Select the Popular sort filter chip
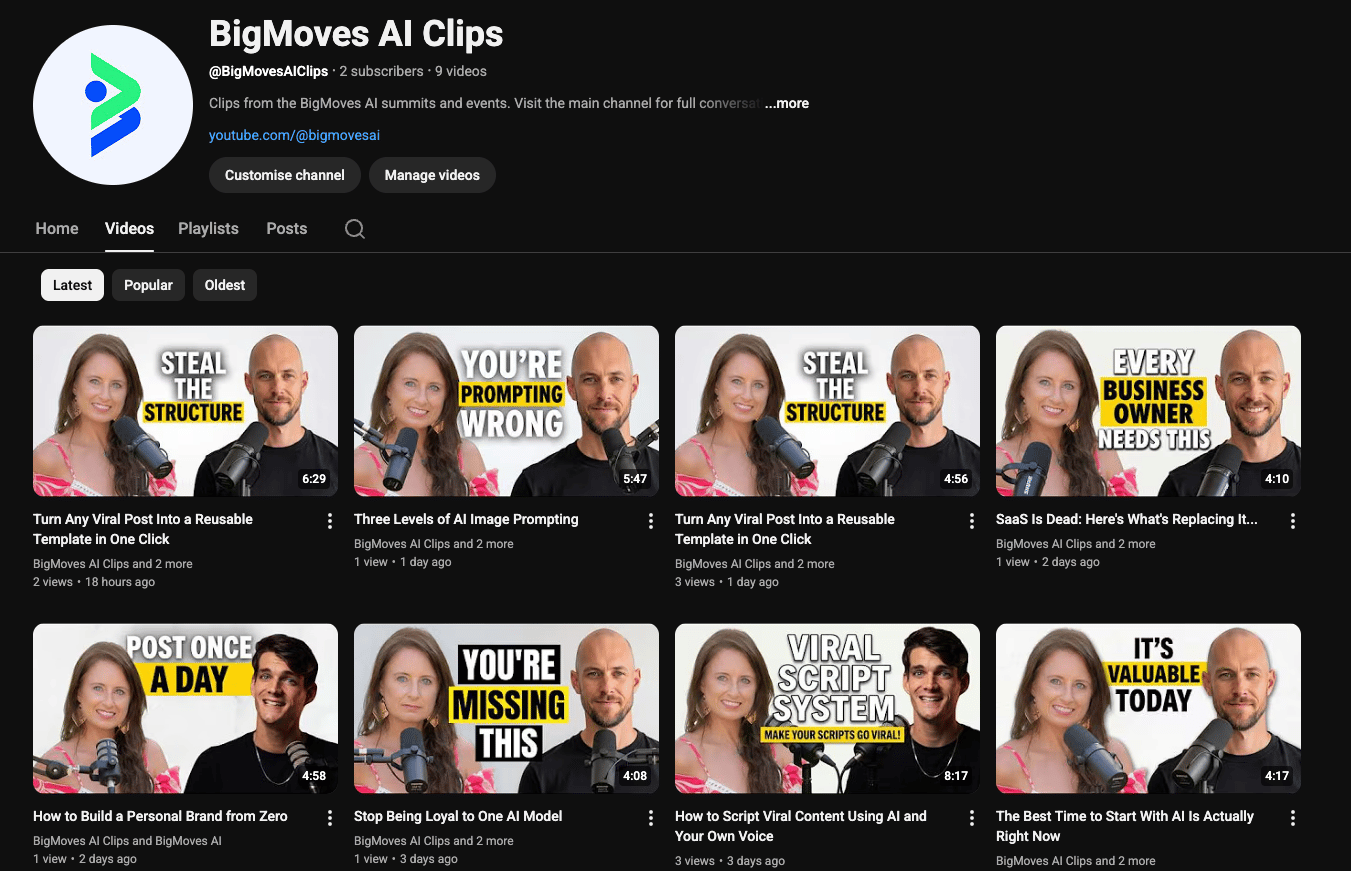Viewport: 1351px width, 871px height. click(148, 285)
